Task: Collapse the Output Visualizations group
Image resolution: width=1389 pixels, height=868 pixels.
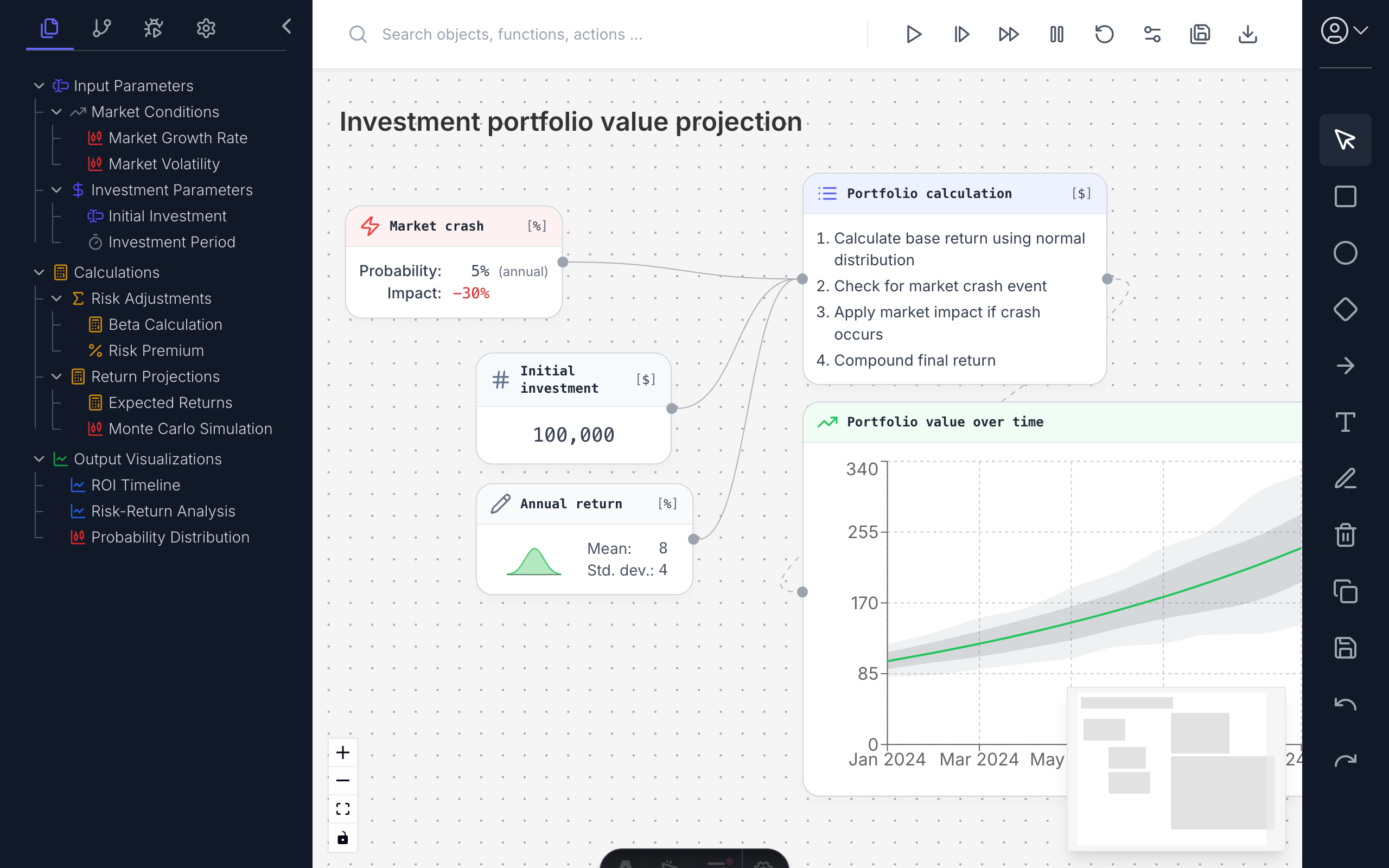Action: (40, 459)
